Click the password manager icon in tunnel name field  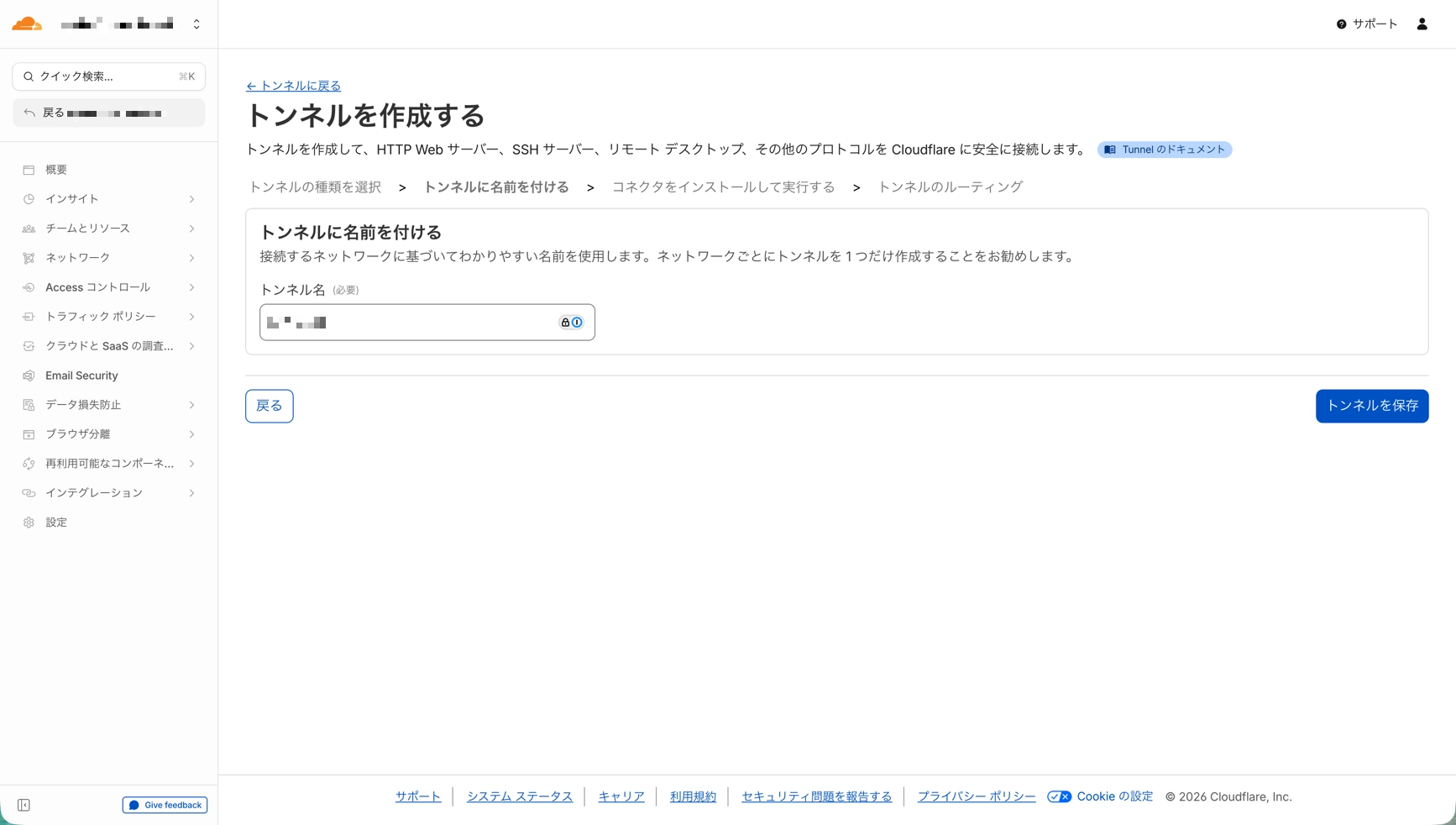point(571,323)
